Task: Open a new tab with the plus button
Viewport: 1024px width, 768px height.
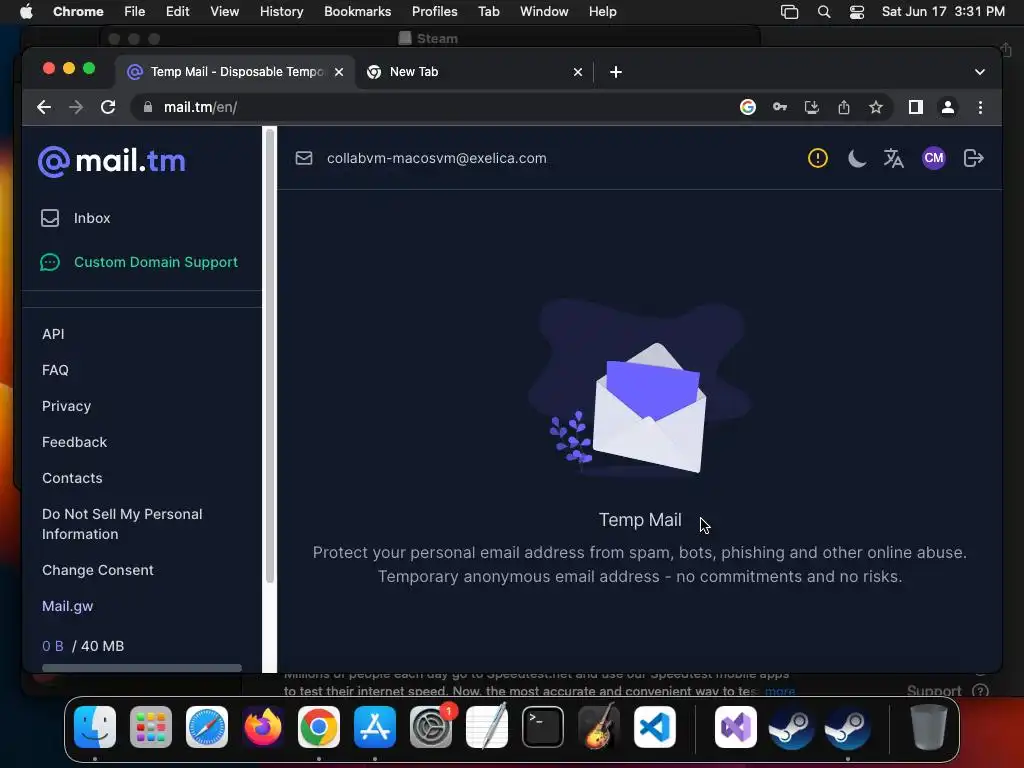Action: pyautogui.click(x=616, y=72)
